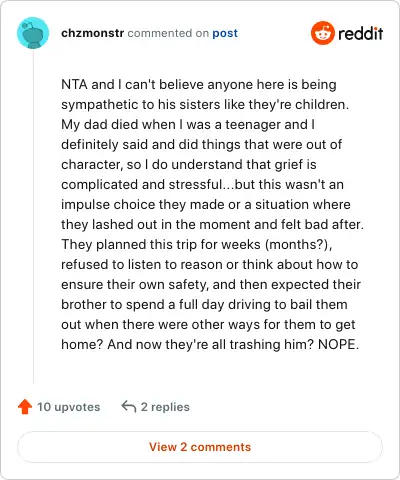Screen dimensions: 400x480
Task: Click the line 'refused to listen to reason'
Action: pyautogui.click(x=209, y=265)
